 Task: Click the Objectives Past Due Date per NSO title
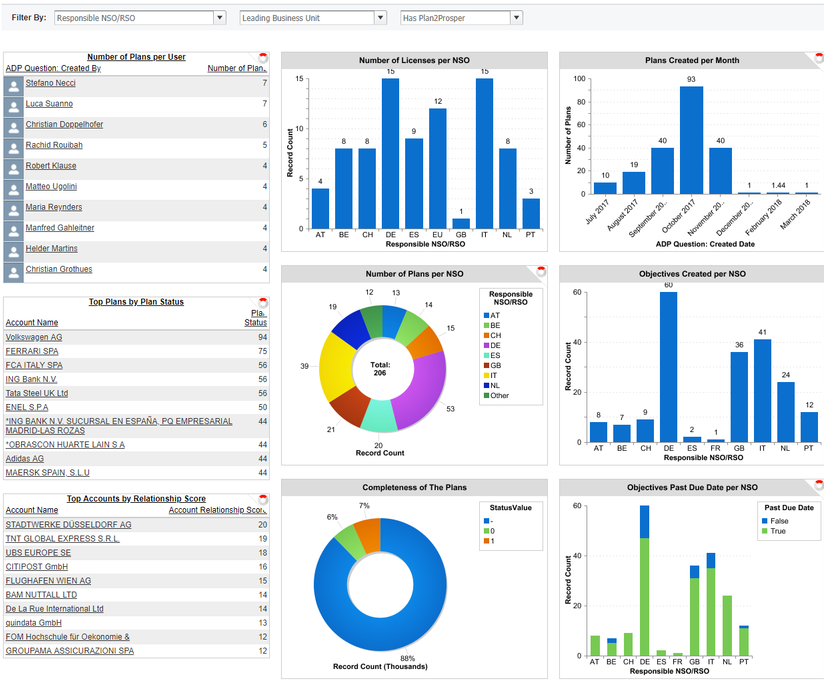click(x=692, y=488)
